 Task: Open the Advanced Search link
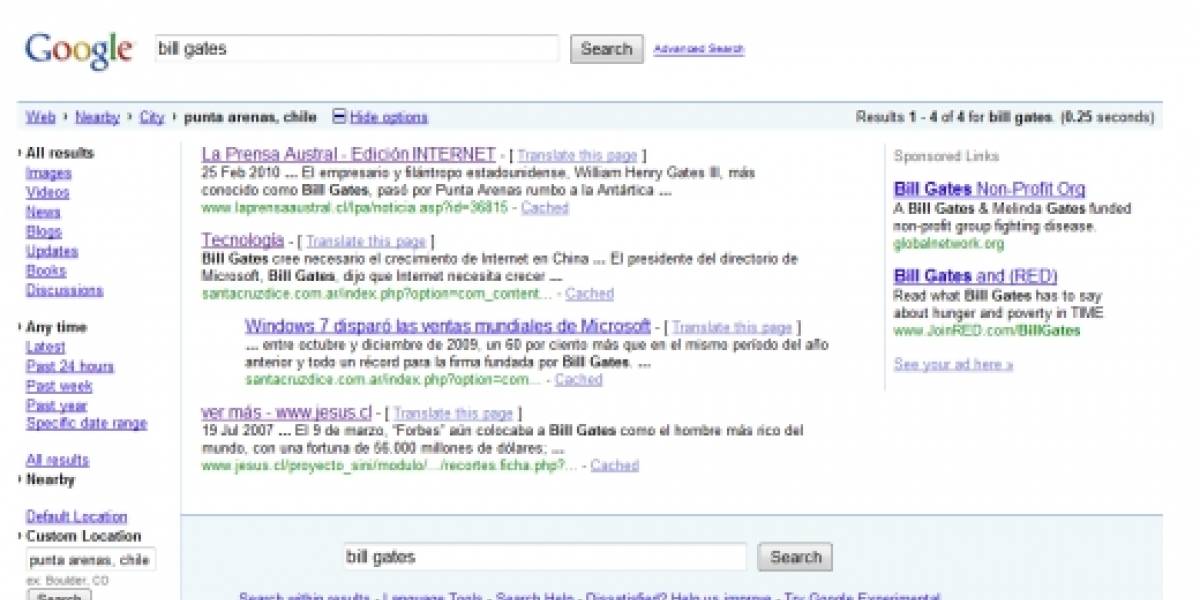pyautogui.click(x=699, y=48)
